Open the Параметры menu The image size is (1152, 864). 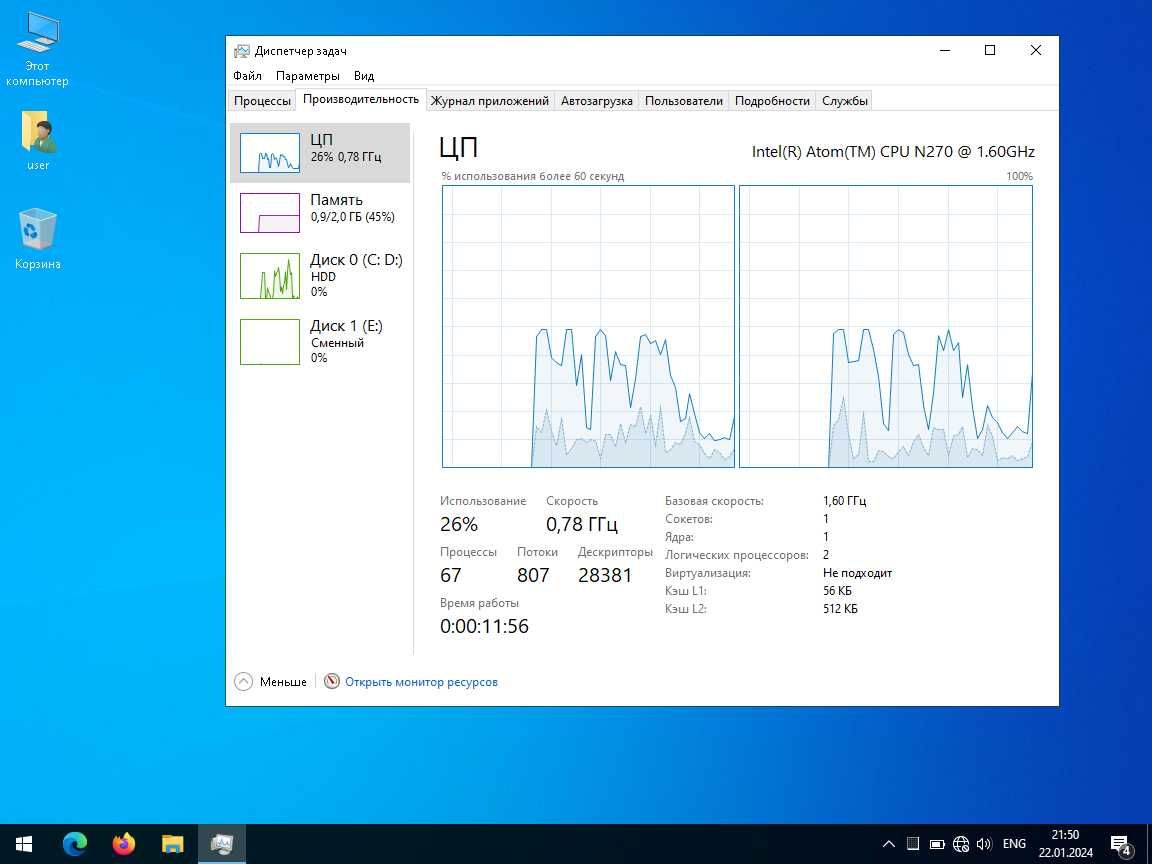(x=307, y=76)
